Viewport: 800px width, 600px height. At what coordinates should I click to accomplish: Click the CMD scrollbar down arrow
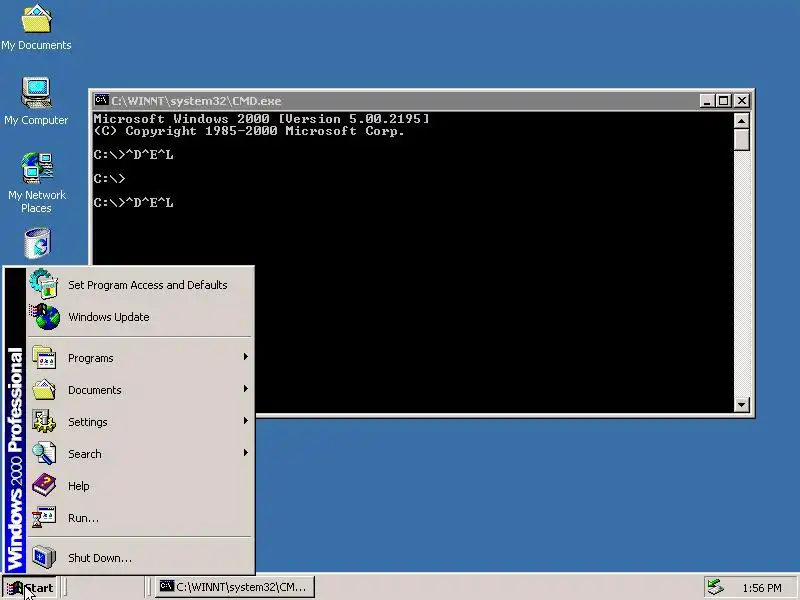741,405
